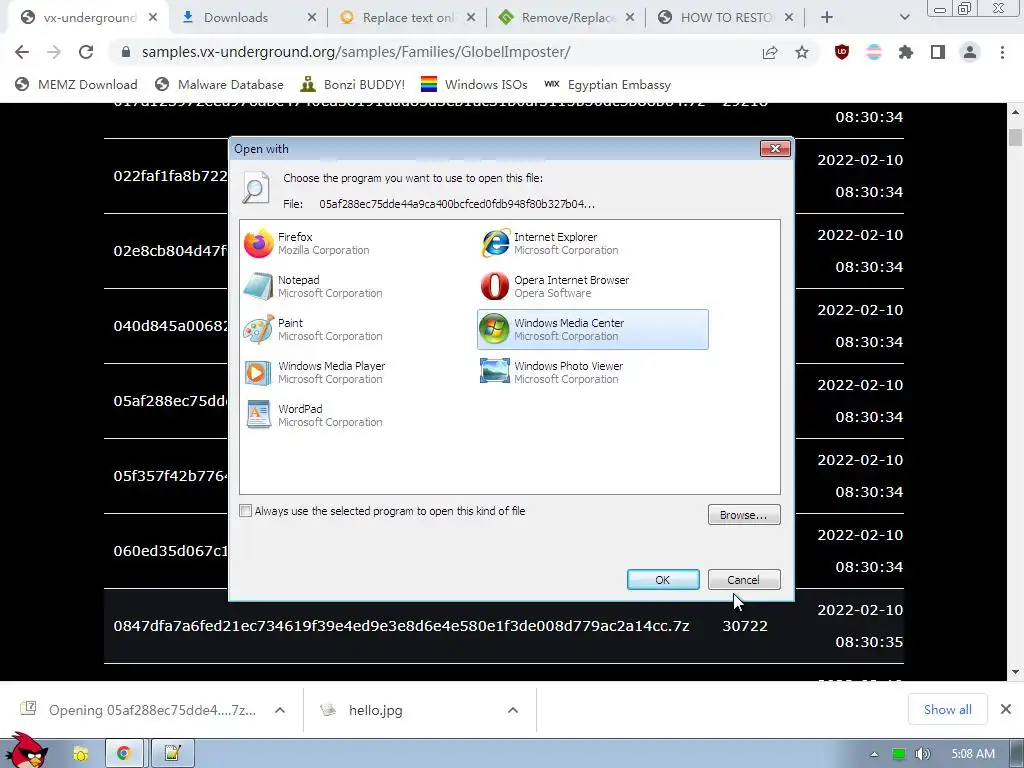This screenshot has height=768, width=1024.
Task: Select the Windows Media Center entry
Action: [x=592, y=330]
